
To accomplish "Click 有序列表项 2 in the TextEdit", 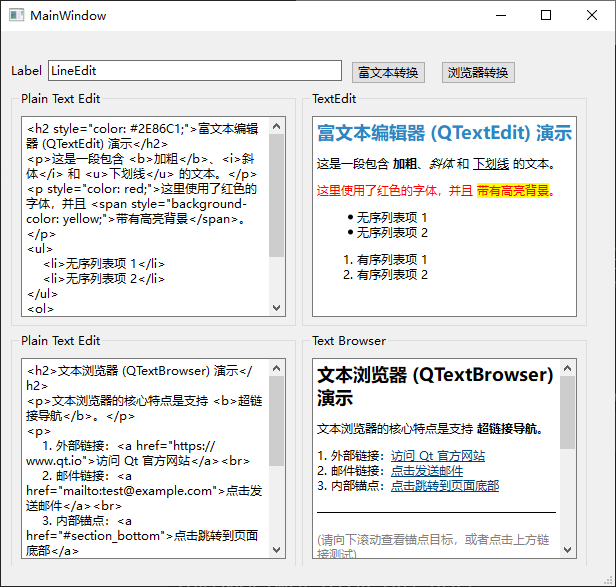I will 392,274.
